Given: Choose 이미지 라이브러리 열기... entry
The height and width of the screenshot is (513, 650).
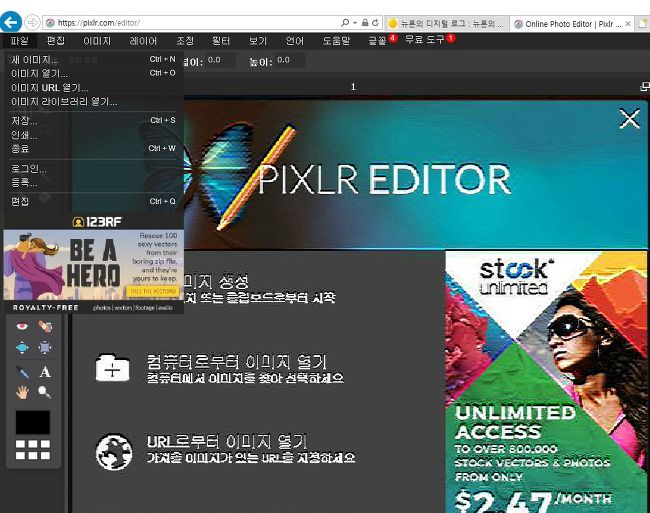Looking at the screenshot, I should 93,102.
